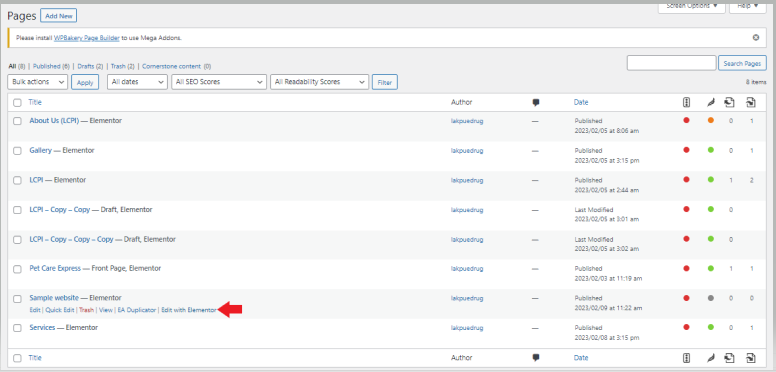The height and width of the screenshot is (372, 776).
Task: Click gray readability dot for Sample website
Action: pos(711,298)
